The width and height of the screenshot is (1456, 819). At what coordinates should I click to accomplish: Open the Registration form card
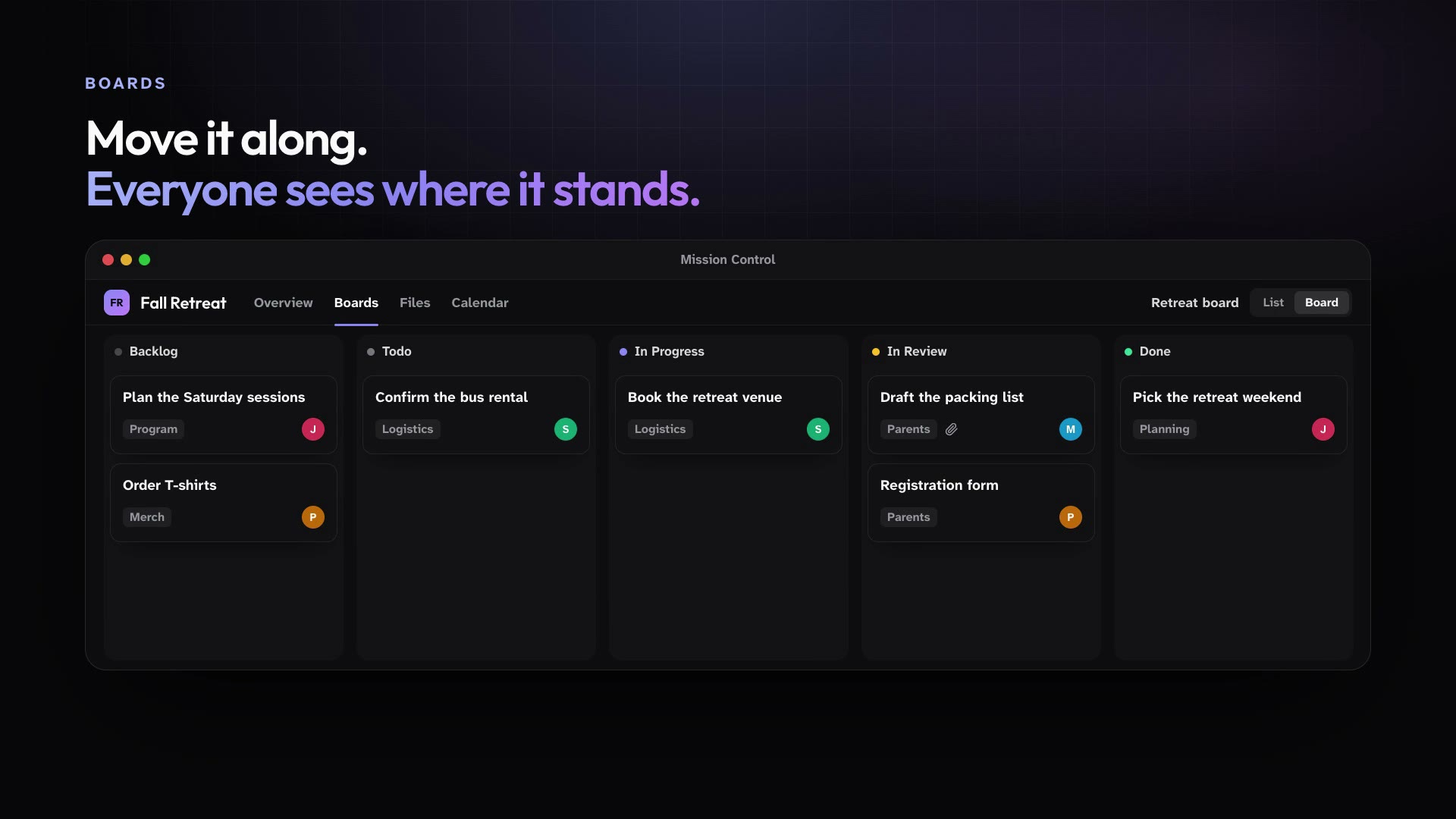click(981, 503)
